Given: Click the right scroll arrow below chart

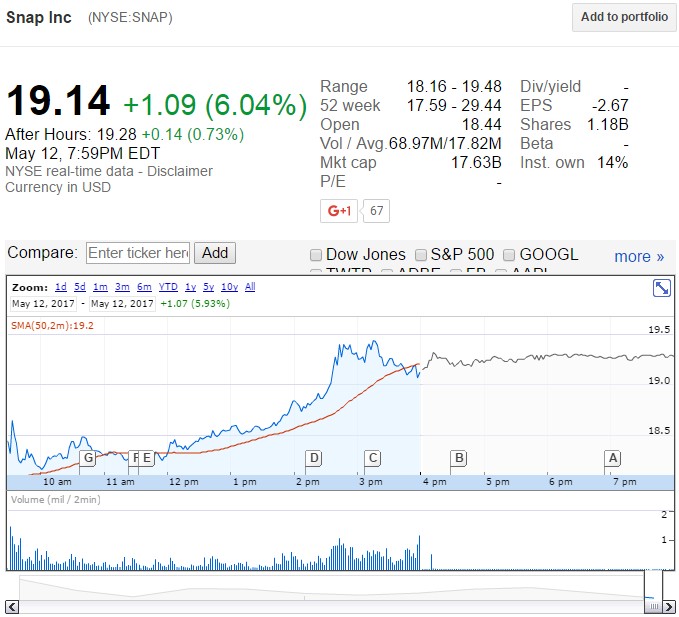Looking at the screenshot, I should click(x=669, y=606).
